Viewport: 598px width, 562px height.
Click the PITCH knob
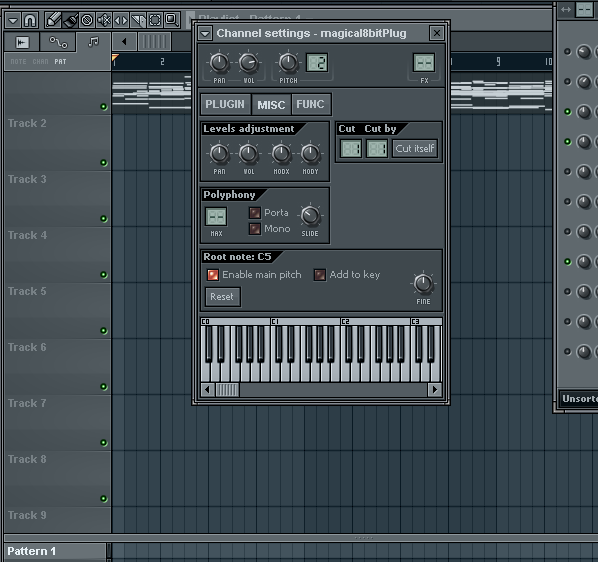(288, 63)
